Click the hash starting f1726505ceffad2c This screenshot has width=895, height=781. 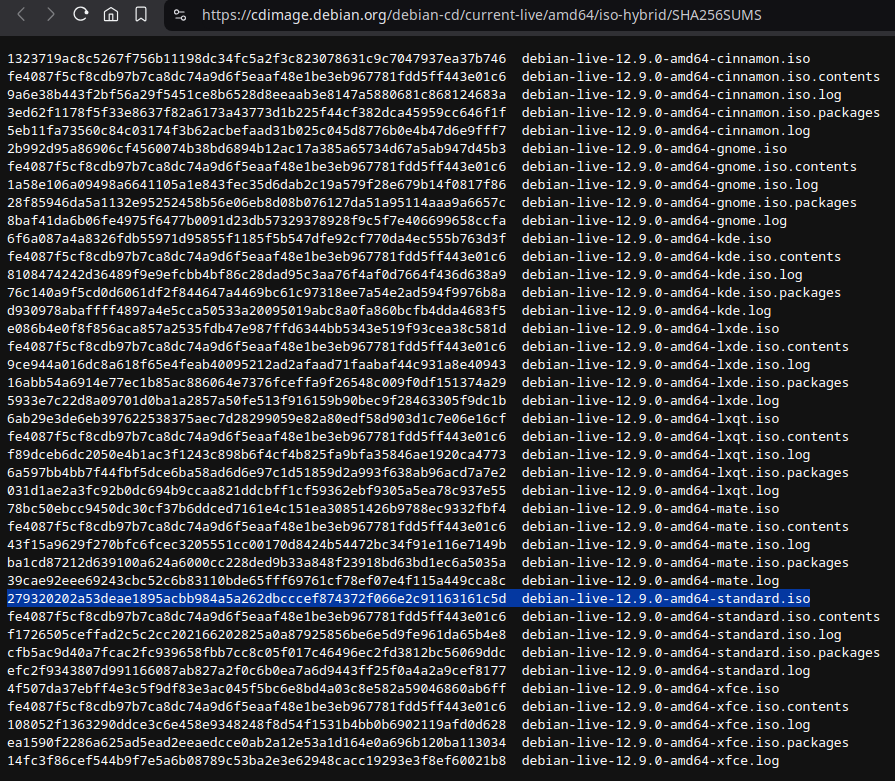tap(256, 634)
